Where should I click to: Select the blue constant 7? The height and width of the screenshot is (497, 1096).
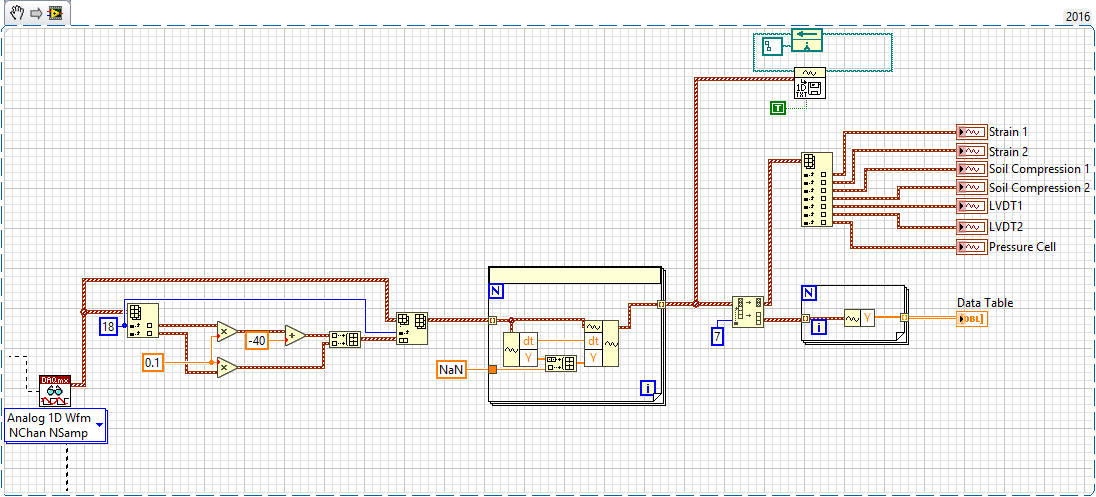(x=716, y=337)
